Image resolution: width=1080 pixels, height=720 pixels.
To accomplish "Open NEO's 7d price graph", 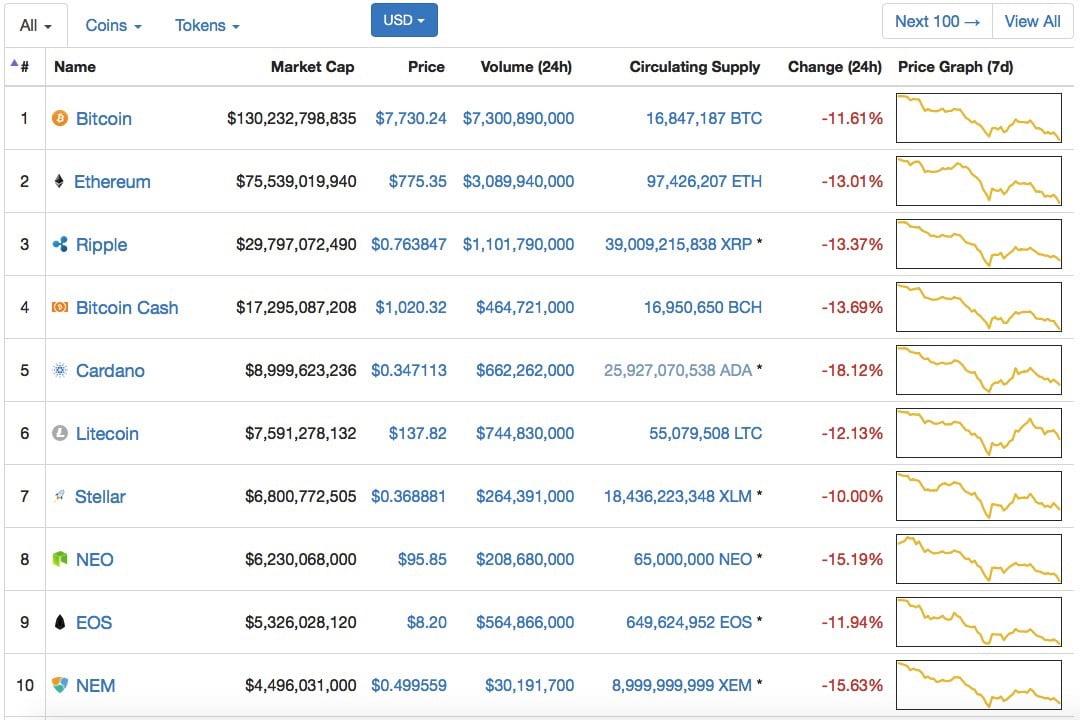I will pyautogui.click(x=979, y=559).
